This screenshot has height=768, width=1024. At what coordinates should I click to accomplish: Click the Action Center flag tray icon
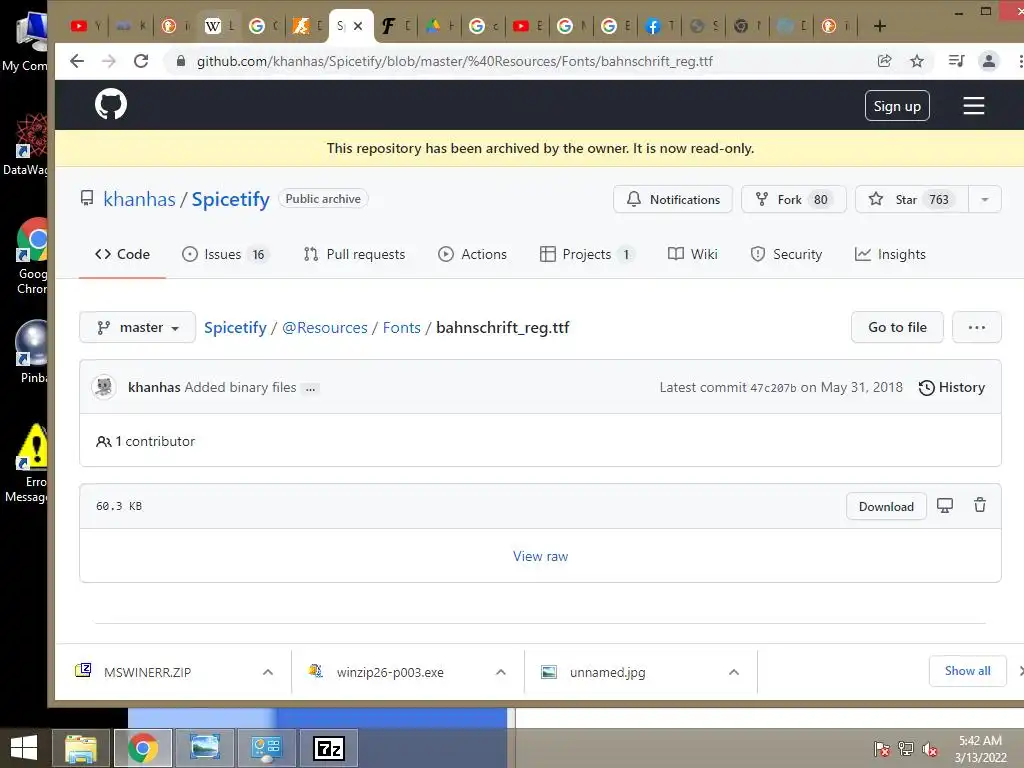pos(882,749)
